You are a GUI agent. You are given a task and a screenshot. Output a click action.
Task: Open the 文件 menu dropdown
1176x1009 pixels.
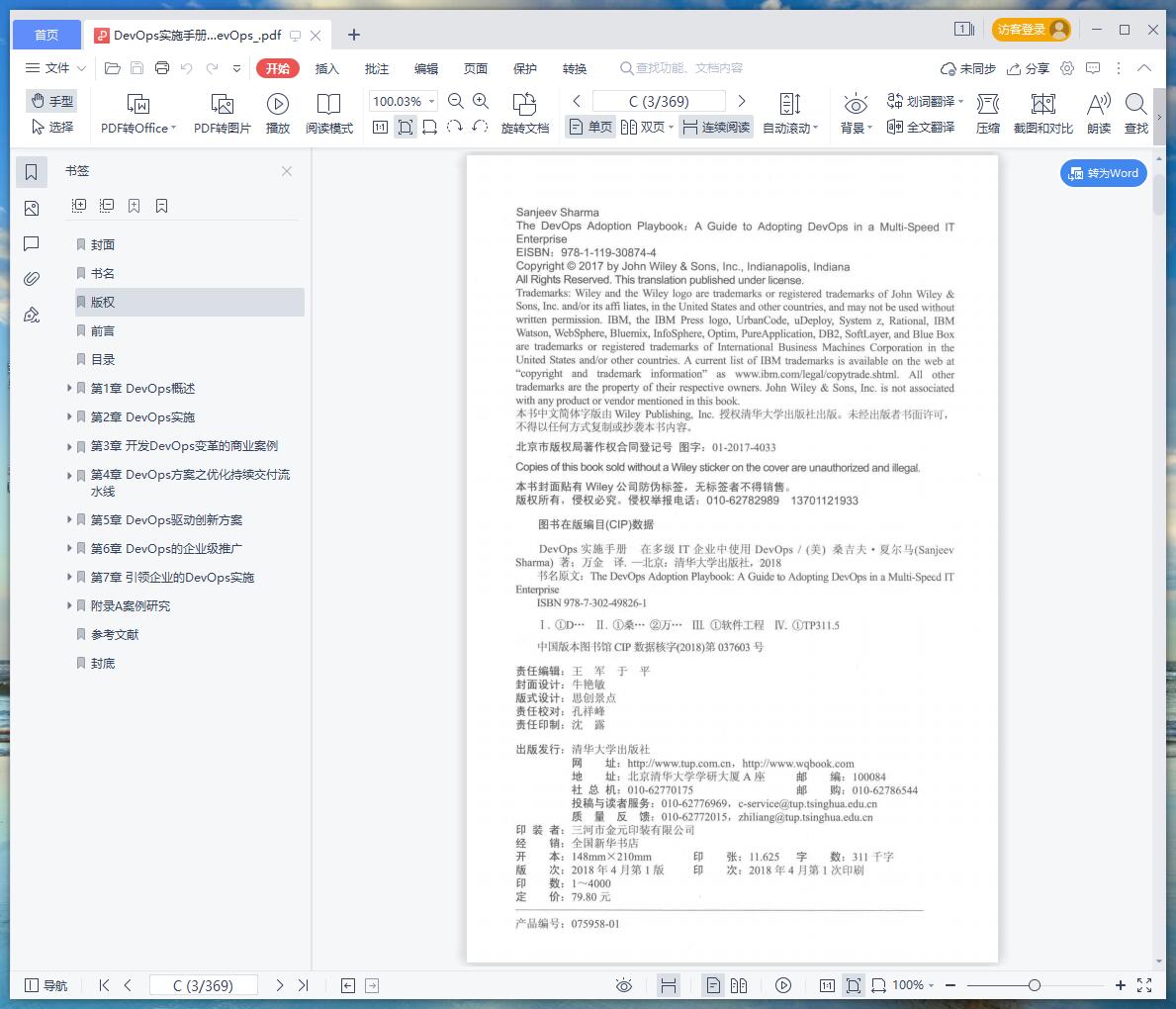pyautogui.click(x=55, y=68)
